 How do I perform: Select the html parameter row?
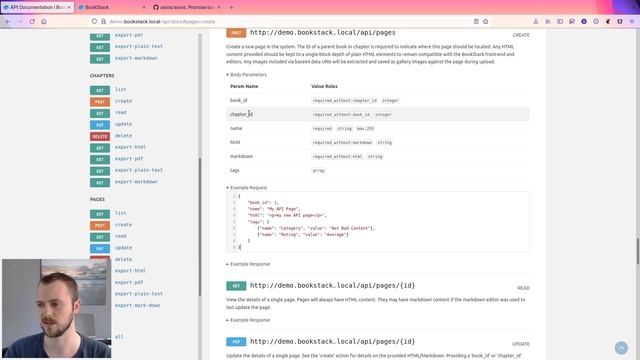[378, 142]
